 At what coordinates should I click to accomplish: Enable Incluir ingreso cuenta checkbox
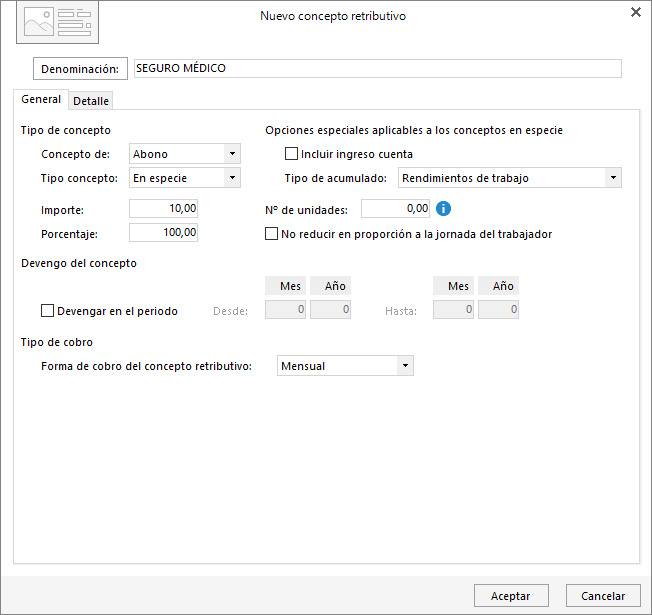coord(291,154)
